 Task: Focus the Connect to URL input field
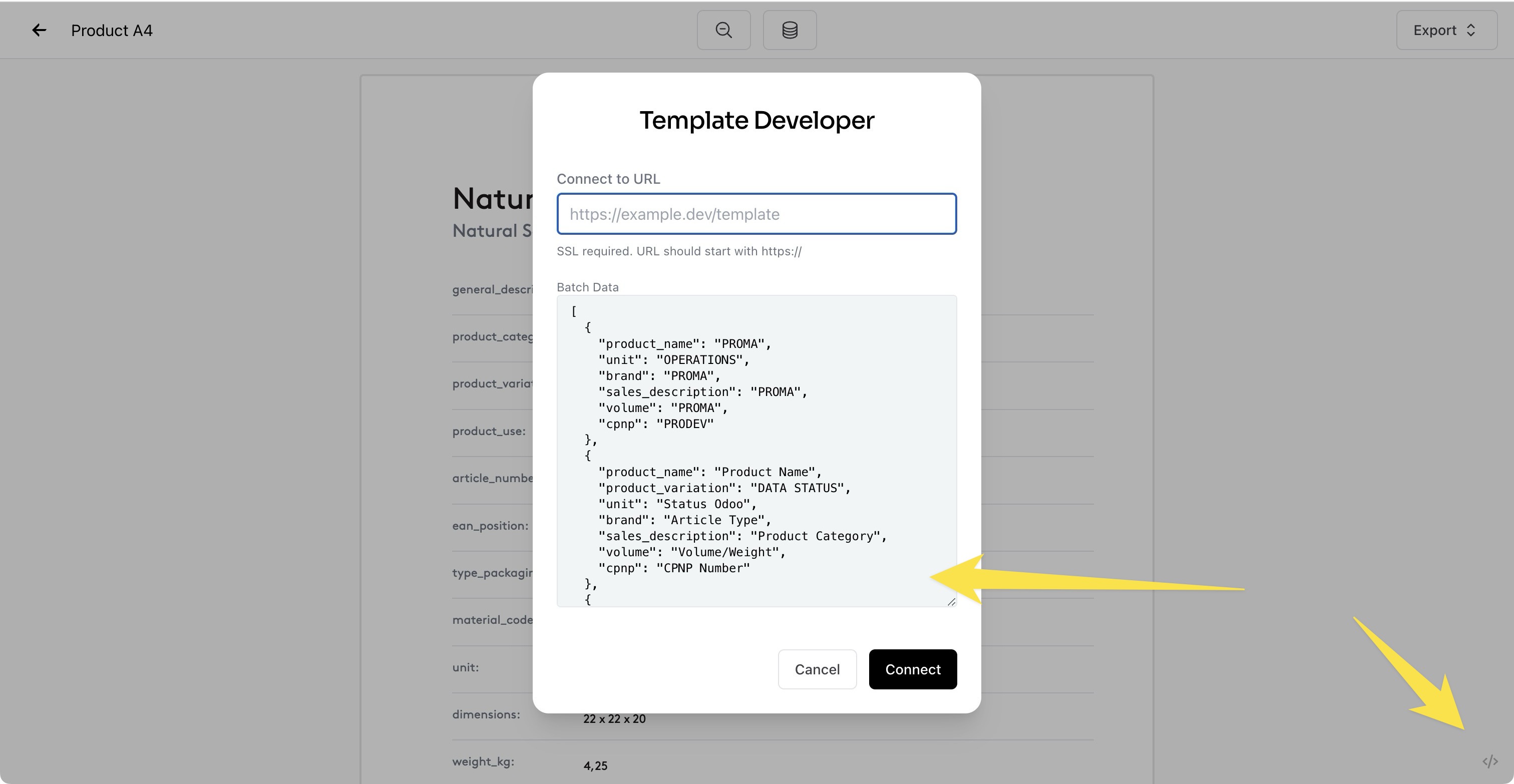(756, 214)
